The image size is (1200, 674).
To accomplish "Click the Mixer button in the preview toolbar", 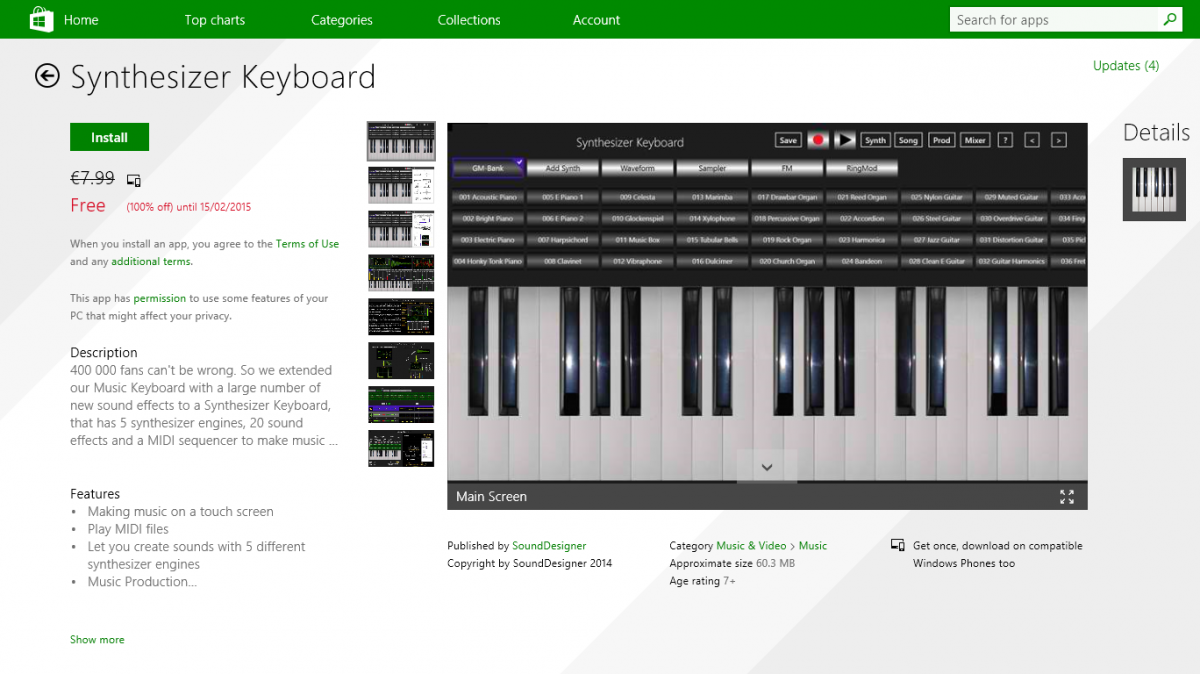I will click(975, 140).
